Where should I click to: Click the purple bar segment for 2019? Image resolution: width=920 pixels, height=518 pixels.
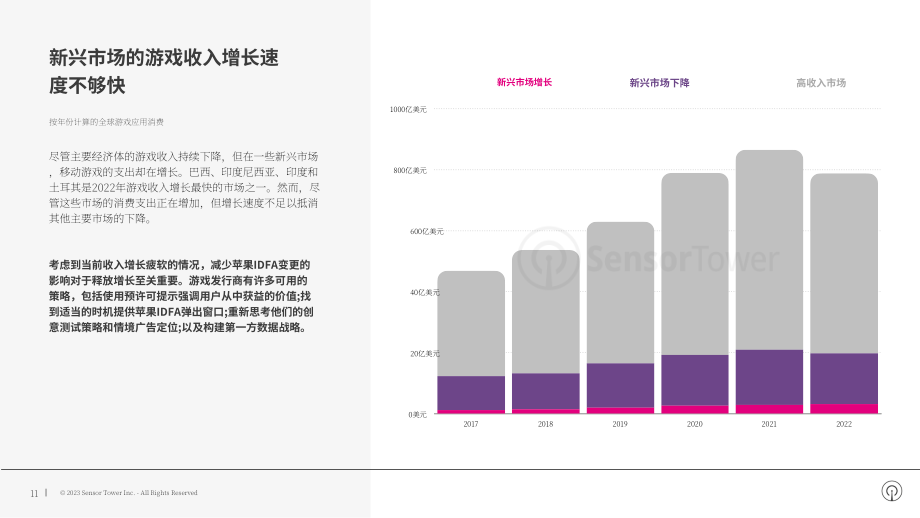click(620, 385)
